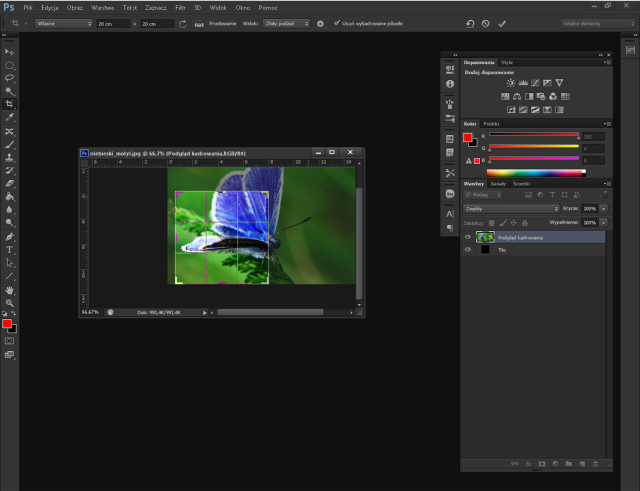Select the Elliptical Marquee tool
This screenshot has width=640, height=491.
click(9, 65)
